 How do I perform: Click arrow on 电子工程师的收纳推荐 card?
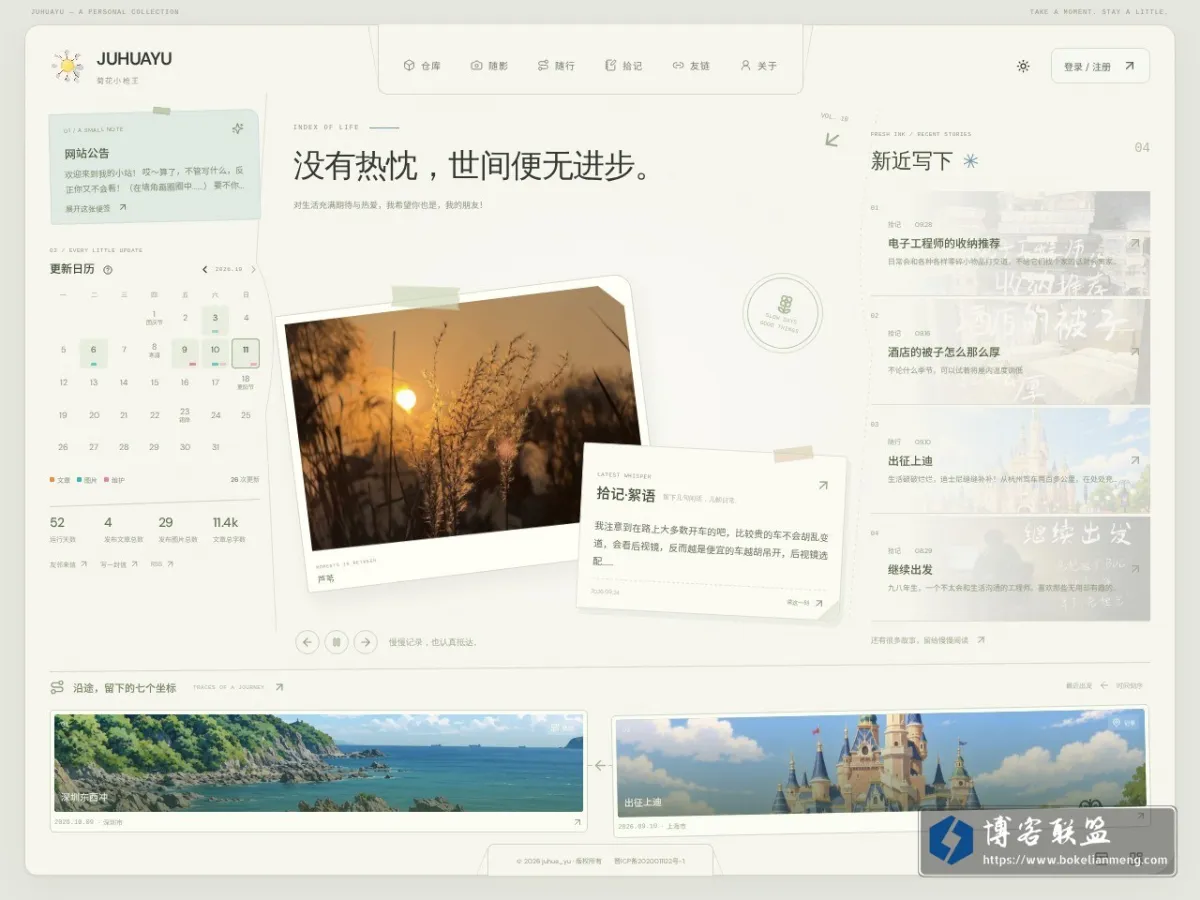pyautogui.click(x=1135, y=243)
